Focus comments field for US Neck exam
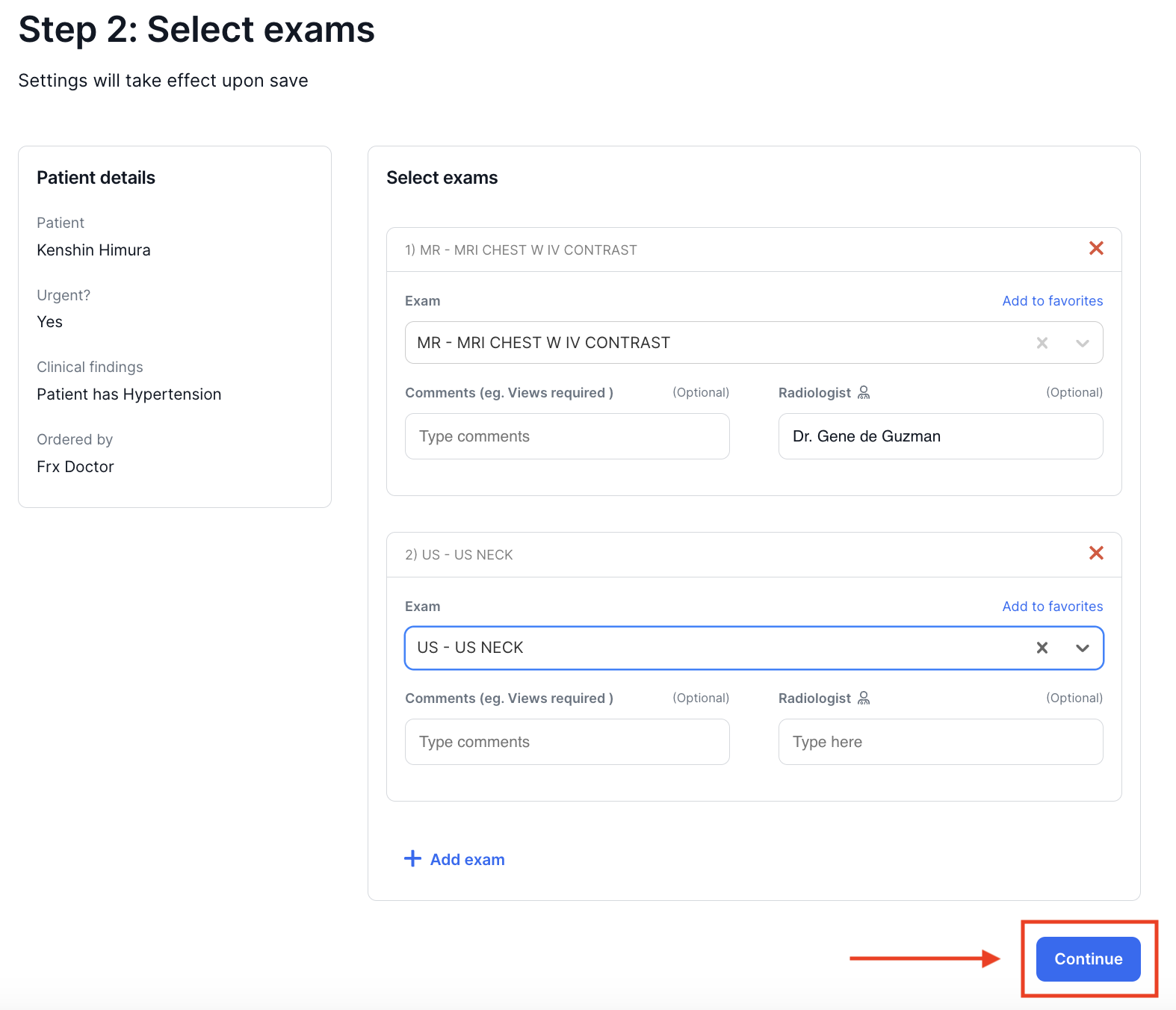 [567, 742]
